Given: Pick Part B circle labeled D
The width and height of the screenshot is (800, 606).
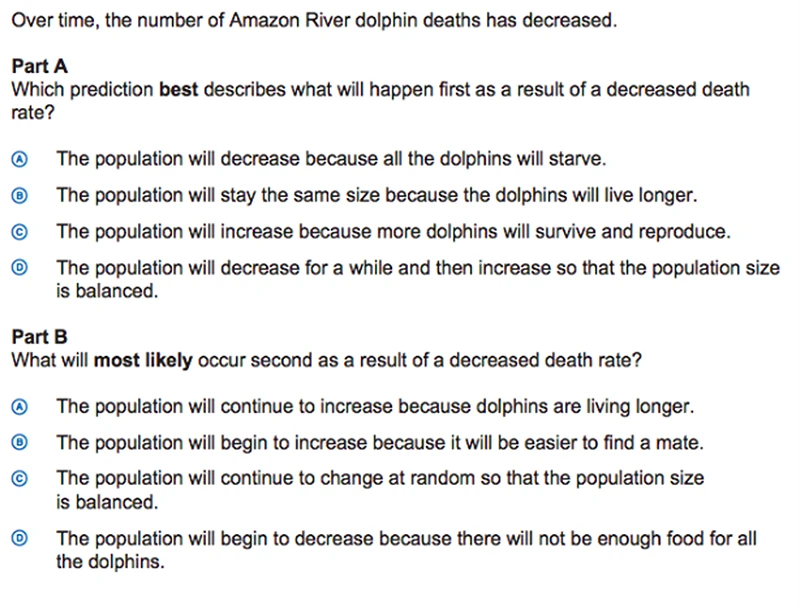Looking at the screenshot, I should pyautogui.click(x=19, y=538).
